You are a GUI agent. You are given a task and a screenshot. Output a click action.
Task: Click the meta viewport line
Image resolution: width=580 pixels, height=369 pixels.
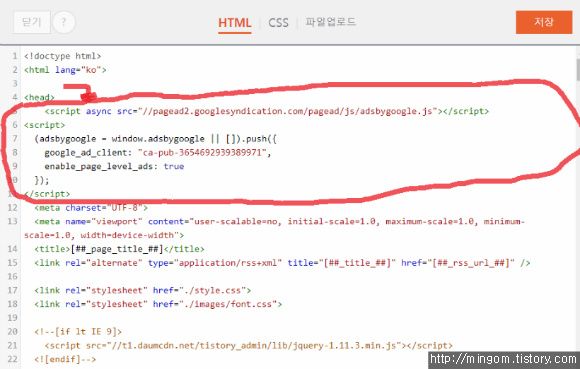[x=280, y=221]
